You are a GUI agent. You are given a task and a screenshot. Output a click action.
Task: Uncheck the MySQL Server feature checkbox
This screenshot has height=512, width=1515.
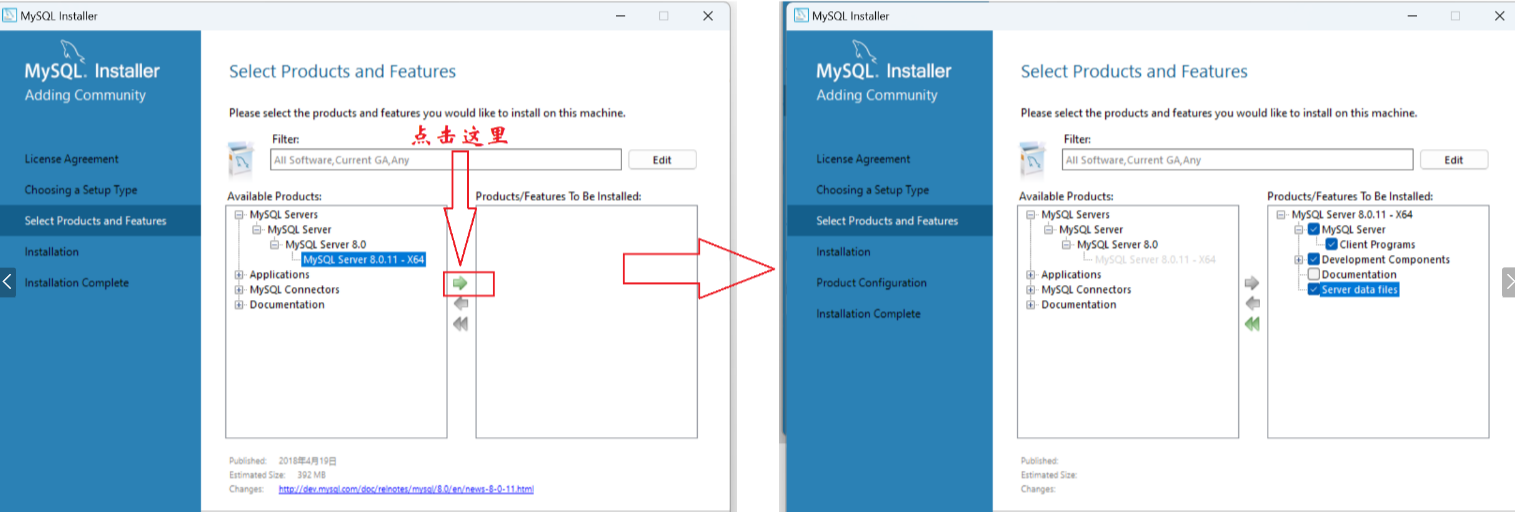[x=1314, y=230]
